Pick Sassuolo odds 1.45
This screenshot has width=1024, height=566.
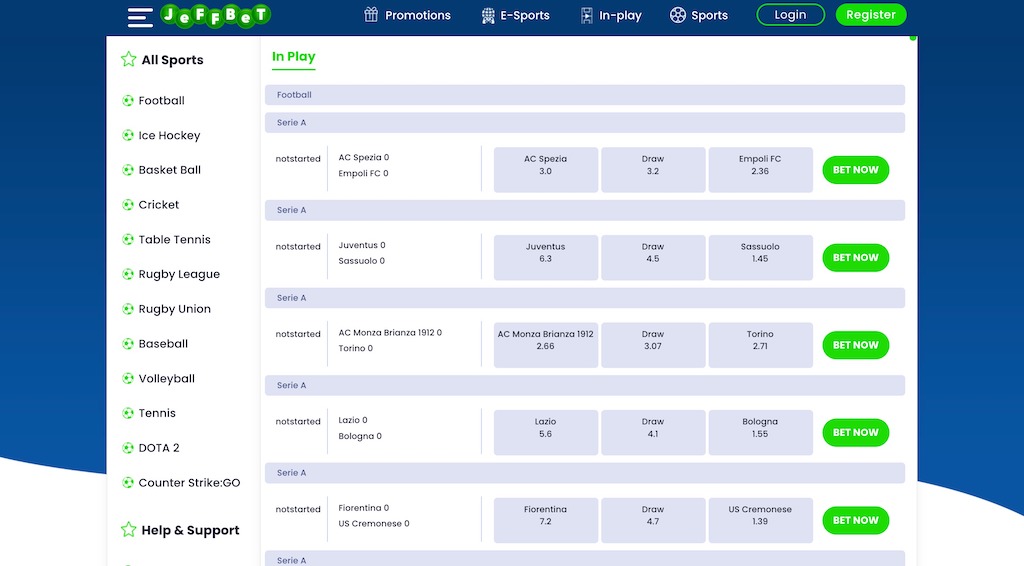click(x=760, y=257)
